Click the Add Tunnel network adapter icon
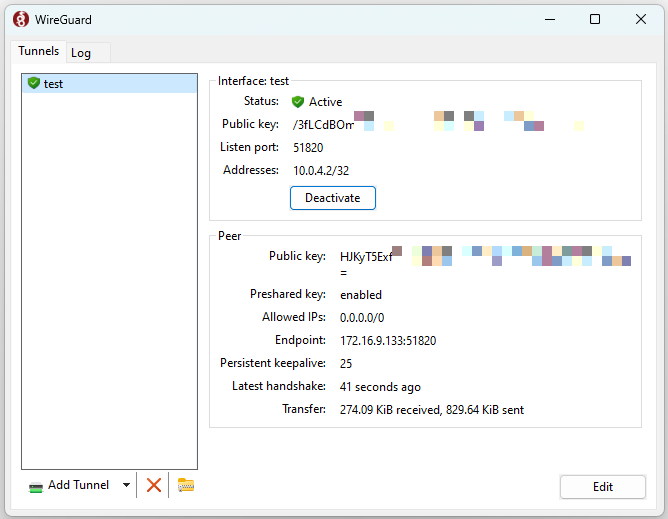Screen dimensions: 668x519 point(36,487)
